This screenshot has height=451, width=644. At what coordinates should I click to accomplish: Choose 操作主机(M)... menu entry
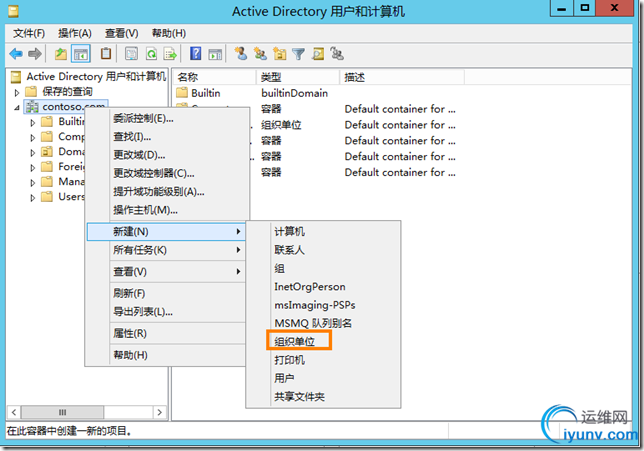click(167, 210)
